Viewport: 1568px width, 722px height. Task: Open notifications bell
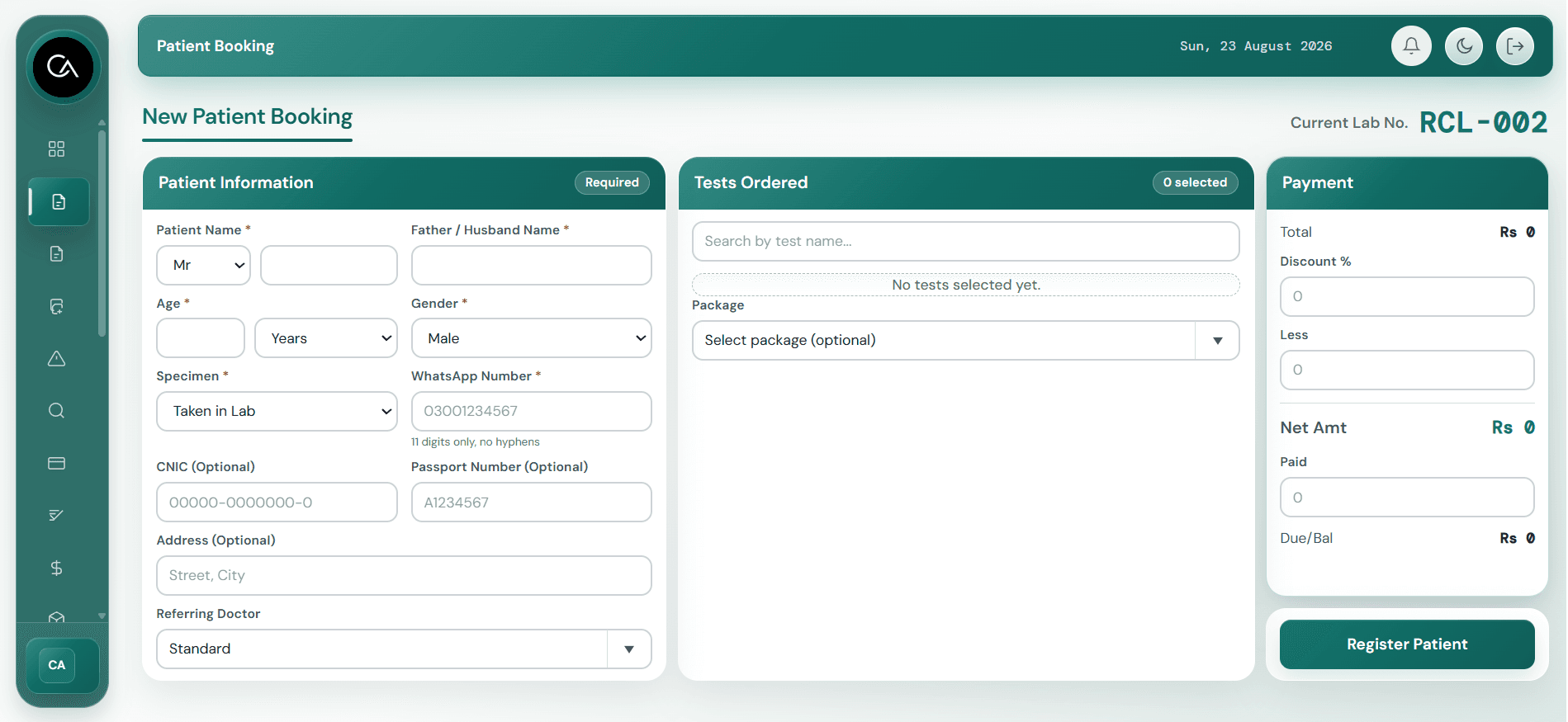[x=1411, y=46]
